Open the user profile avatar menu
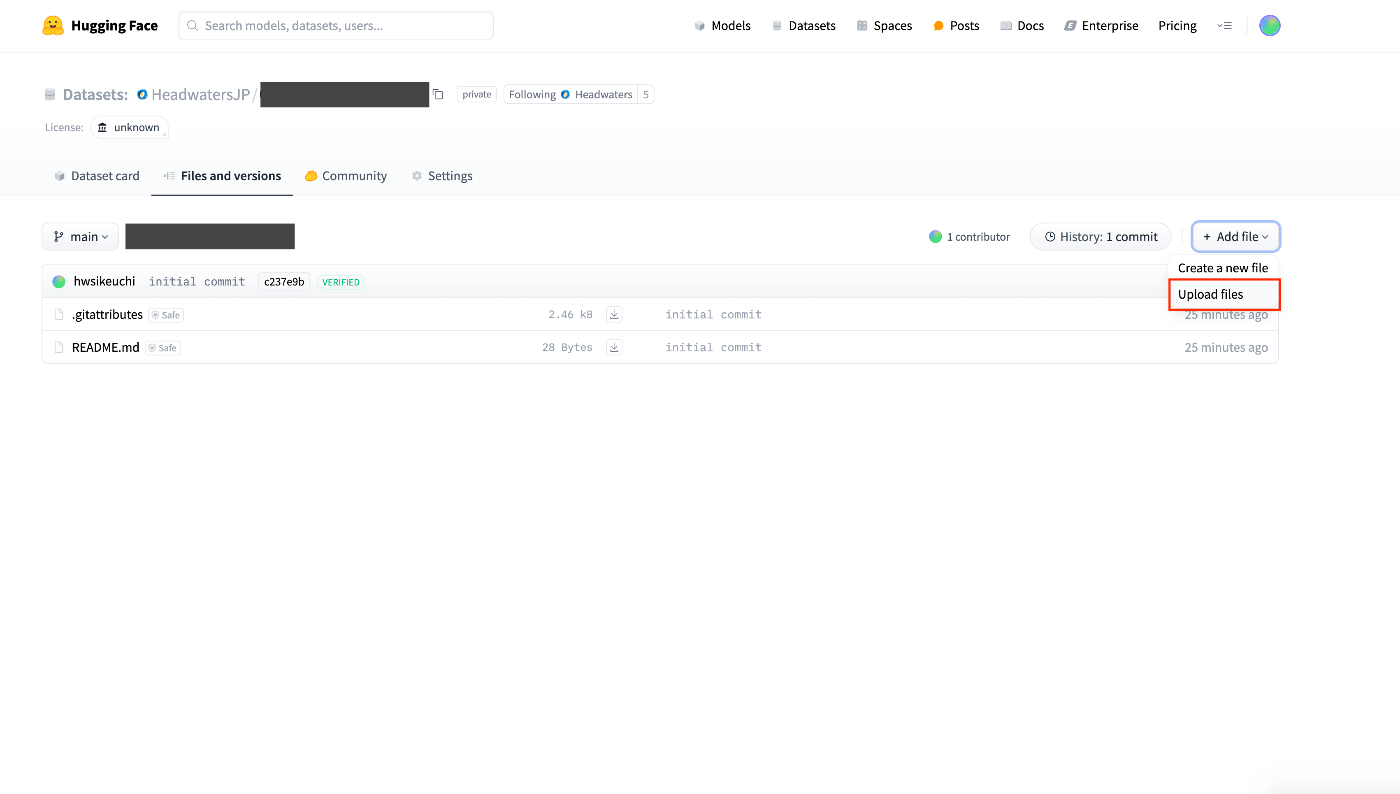 coord(1270,26)
